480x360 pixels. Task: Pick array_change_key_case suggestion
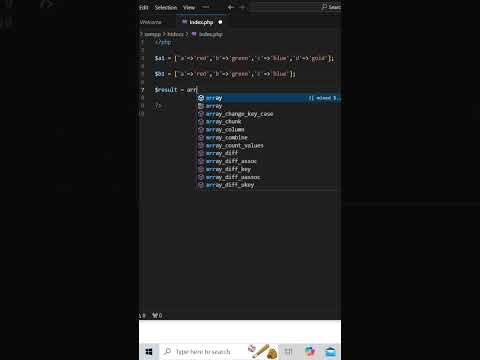coord(268,114)
